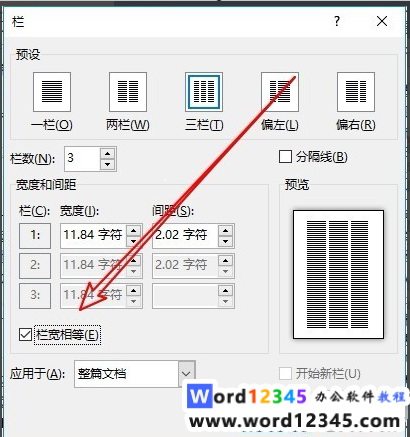
Task: Click the 开始新栏 start new column checkbox
Action: click(x=285, y=374)
